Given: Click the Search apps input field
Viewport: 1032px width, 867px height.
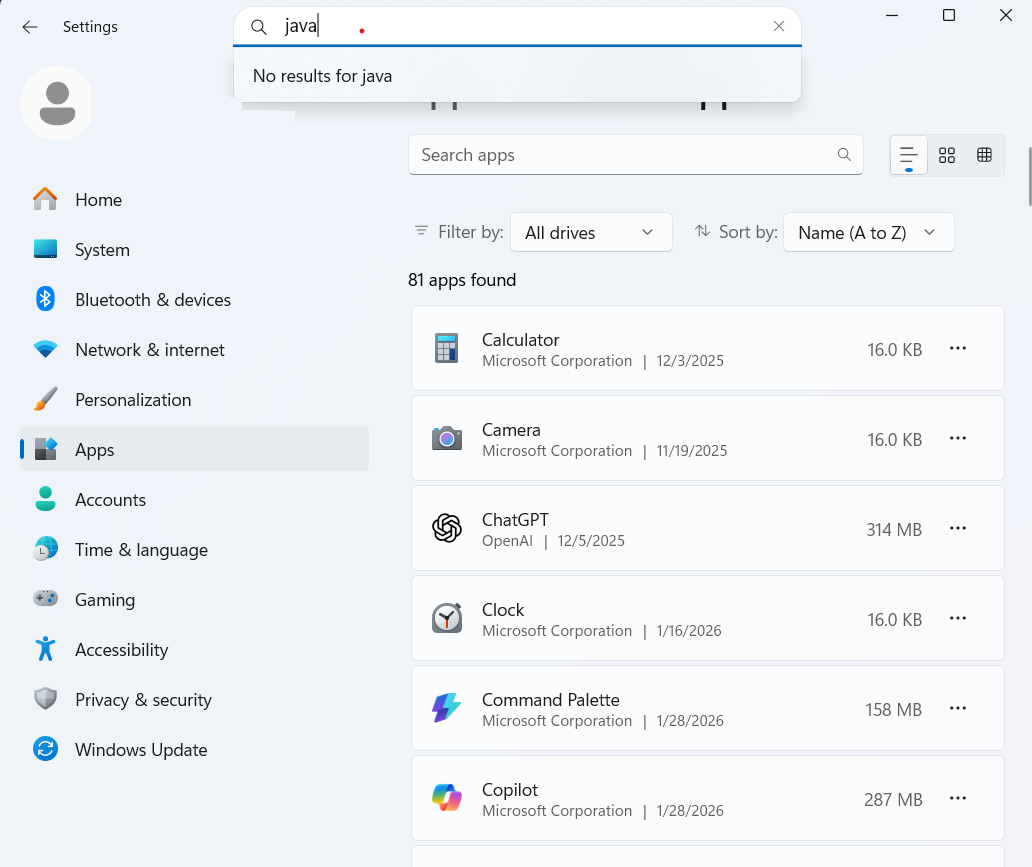Looking at the screenshot, I should tap(620, 155).
